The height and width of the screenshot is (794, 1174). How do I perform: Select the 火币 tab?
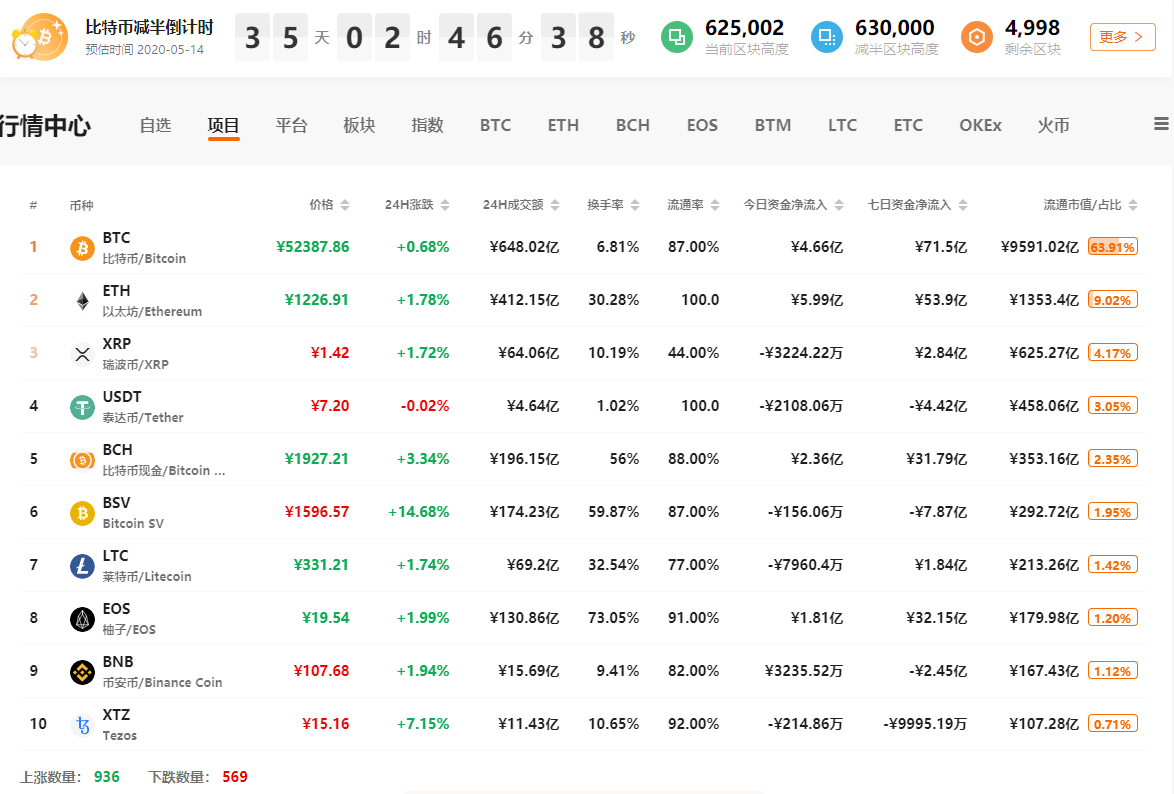point(1053,125)
